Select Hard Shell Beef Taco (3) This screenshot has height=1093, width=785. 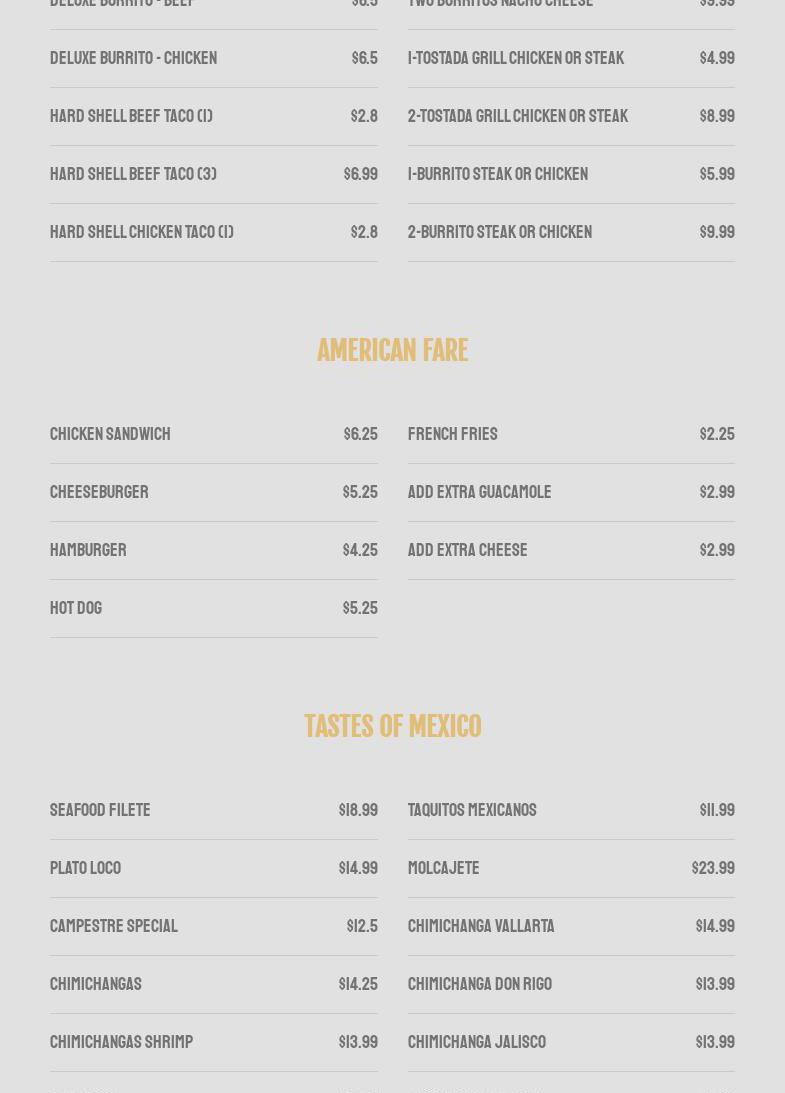pos(133,174)
